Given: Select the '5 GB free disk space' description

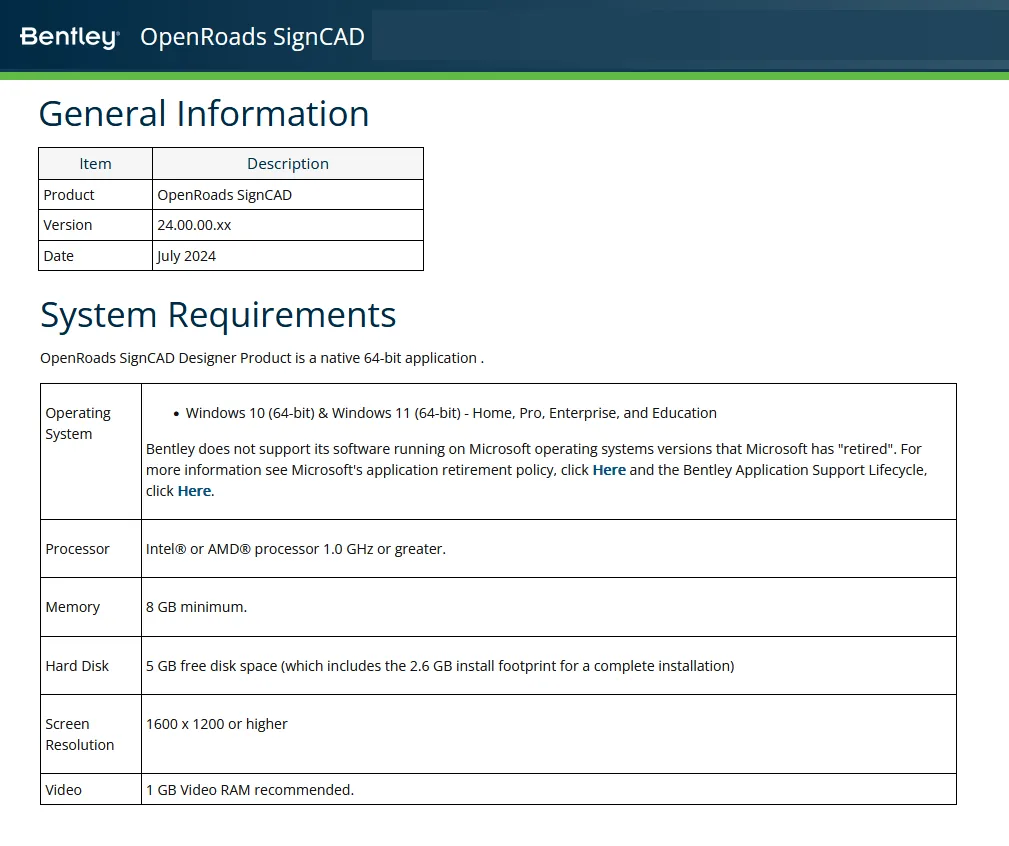Looking at the screenshot, I should [x=440, y=666].
